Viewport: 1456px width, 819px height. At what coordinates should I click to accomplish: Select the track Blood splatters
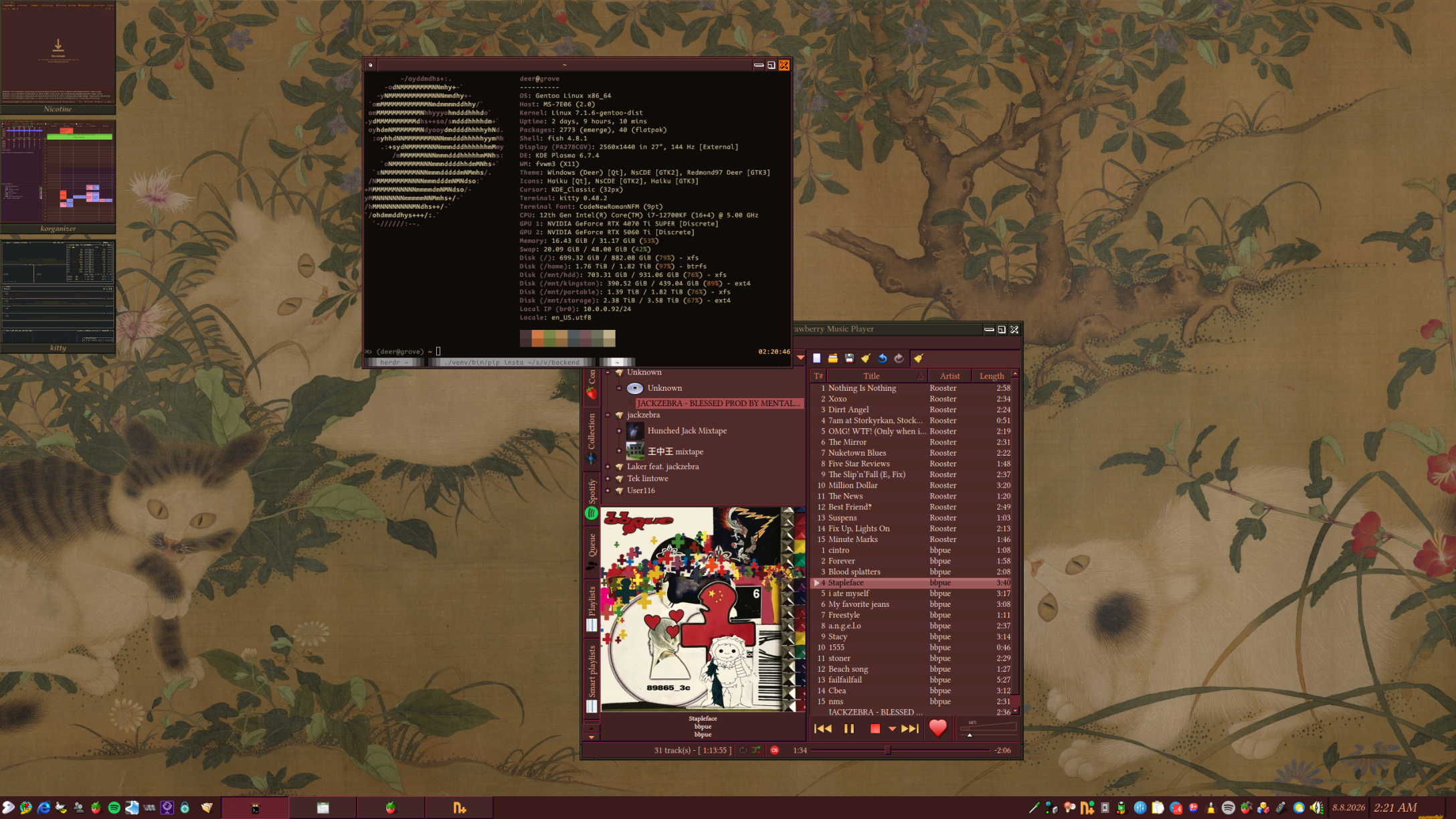[911, 572]
